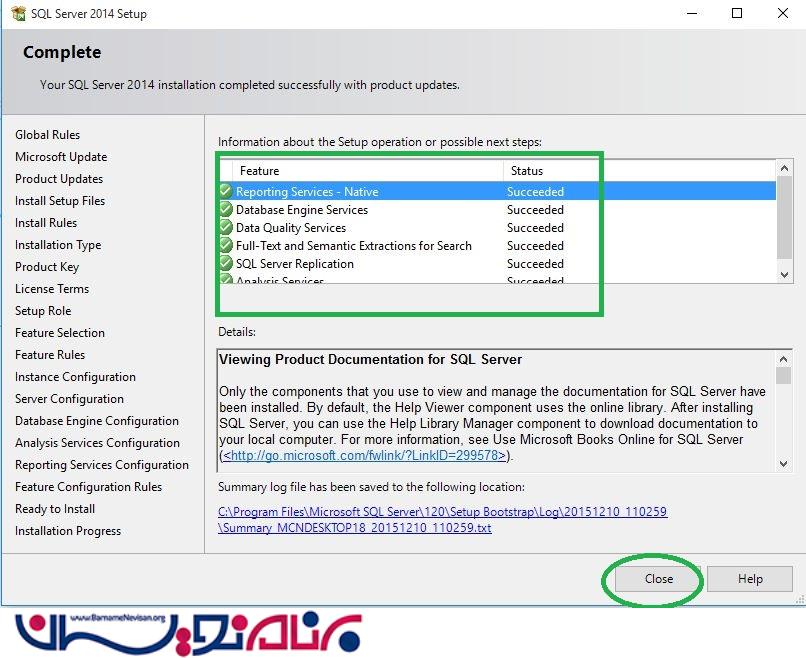Click the SQL Server Setup title bar icon
Screen dimensions: 806x658
tap(18, 13)
